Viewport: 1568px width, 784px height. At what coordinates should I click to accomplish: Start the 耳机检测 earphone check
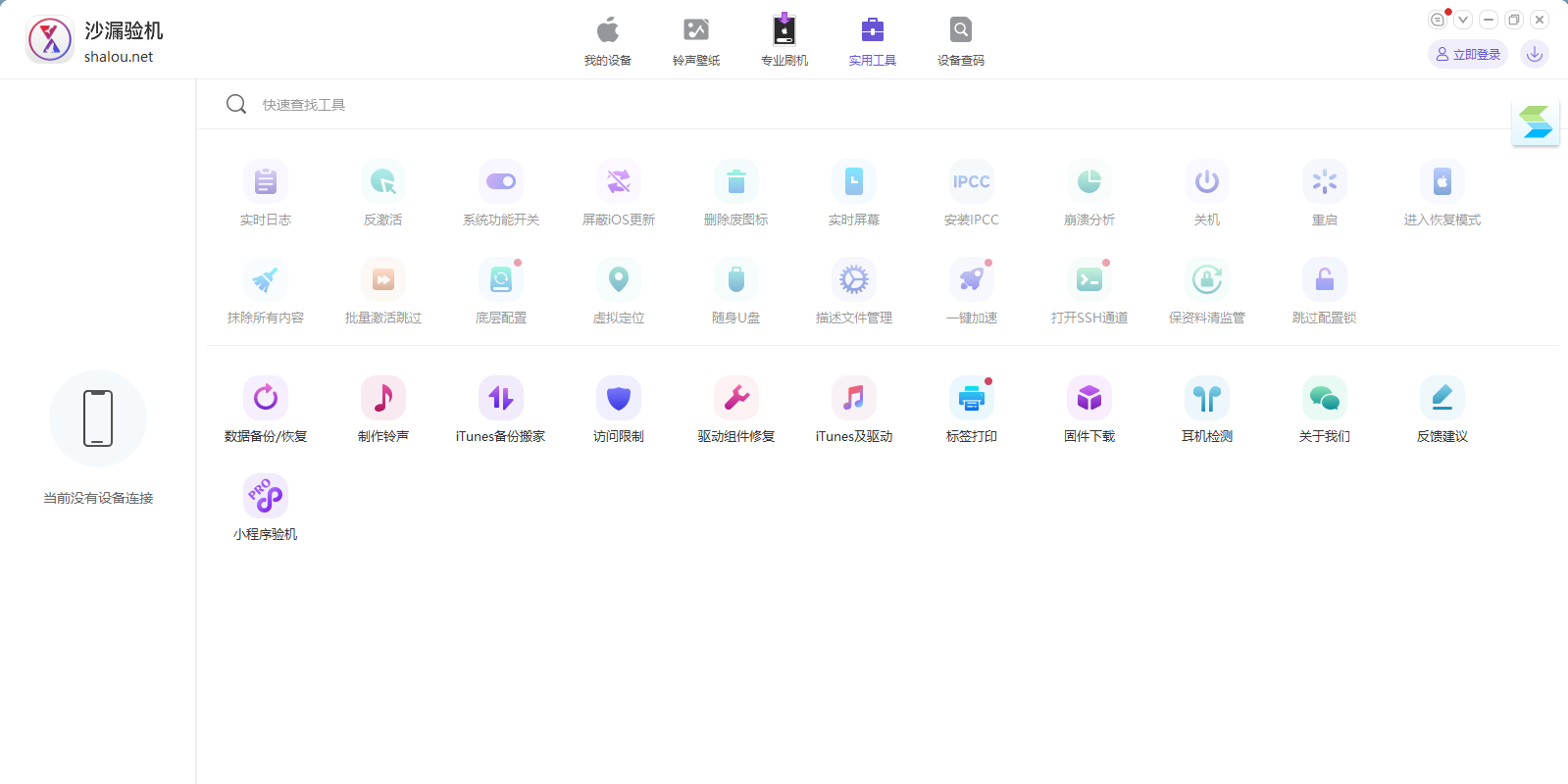tap(1207, 399)
